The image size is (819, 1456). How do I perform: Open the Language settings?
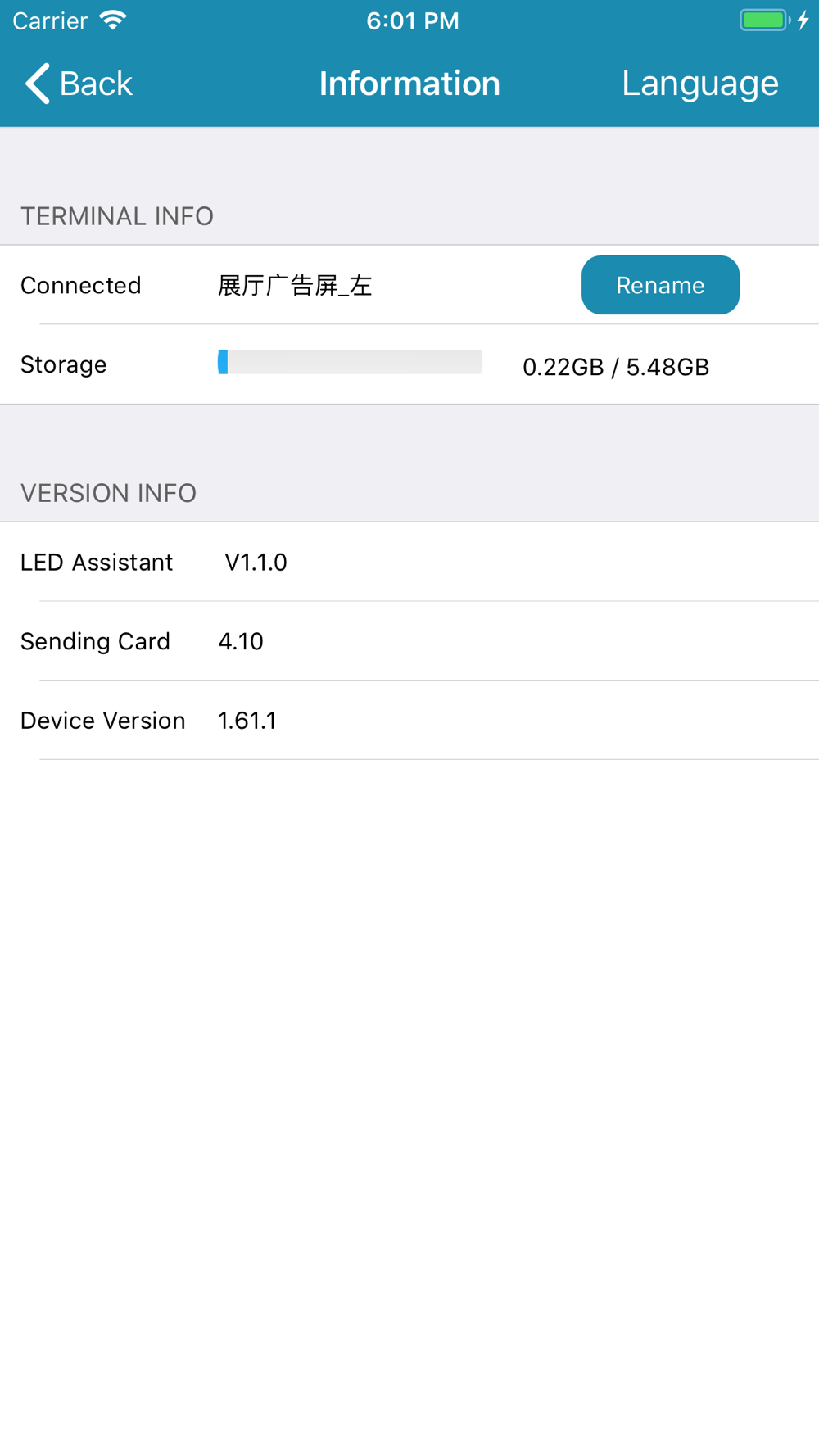tap(699, 84)
